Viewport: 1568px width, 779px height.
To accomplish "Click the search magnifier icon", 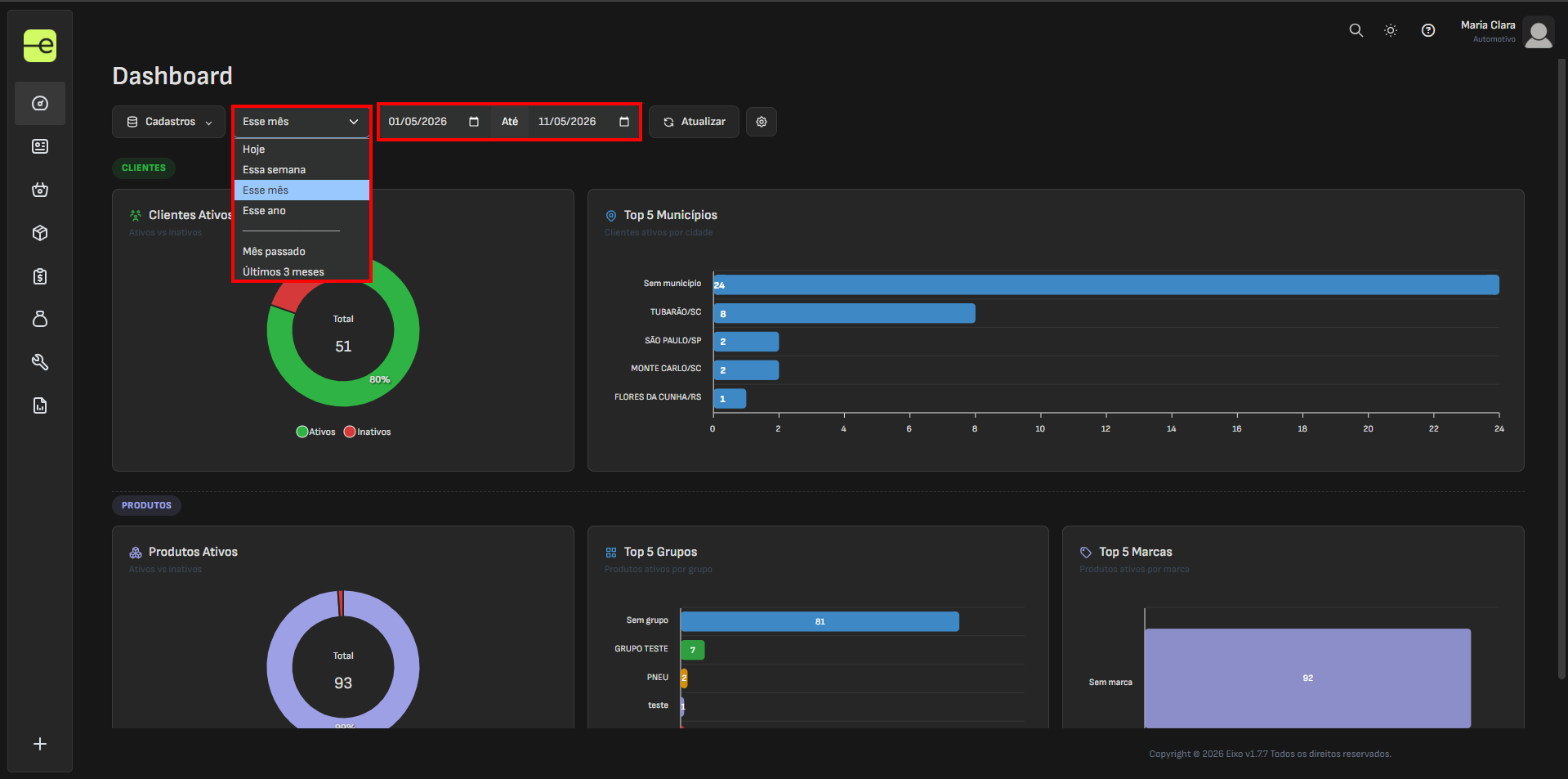I will 1356,30.
